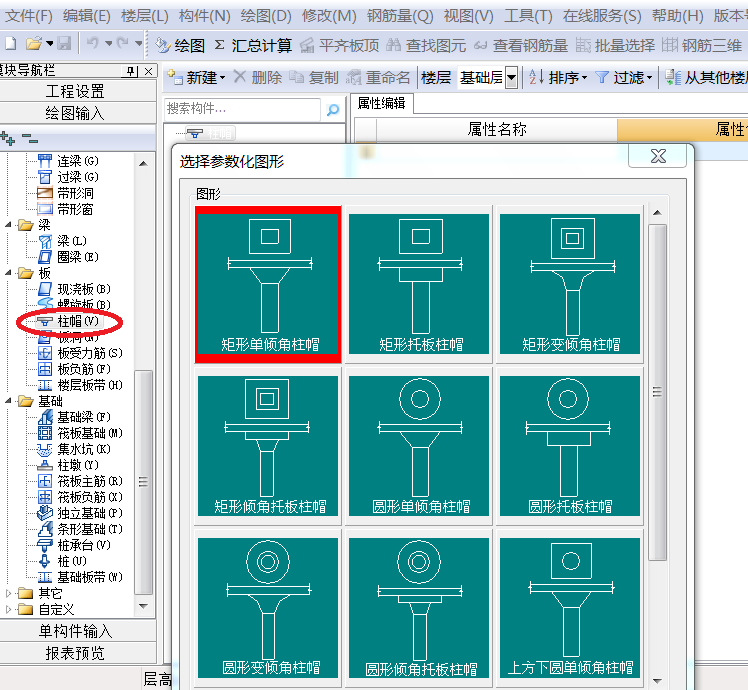Click the Redo arrow icon

pos(122,43)
